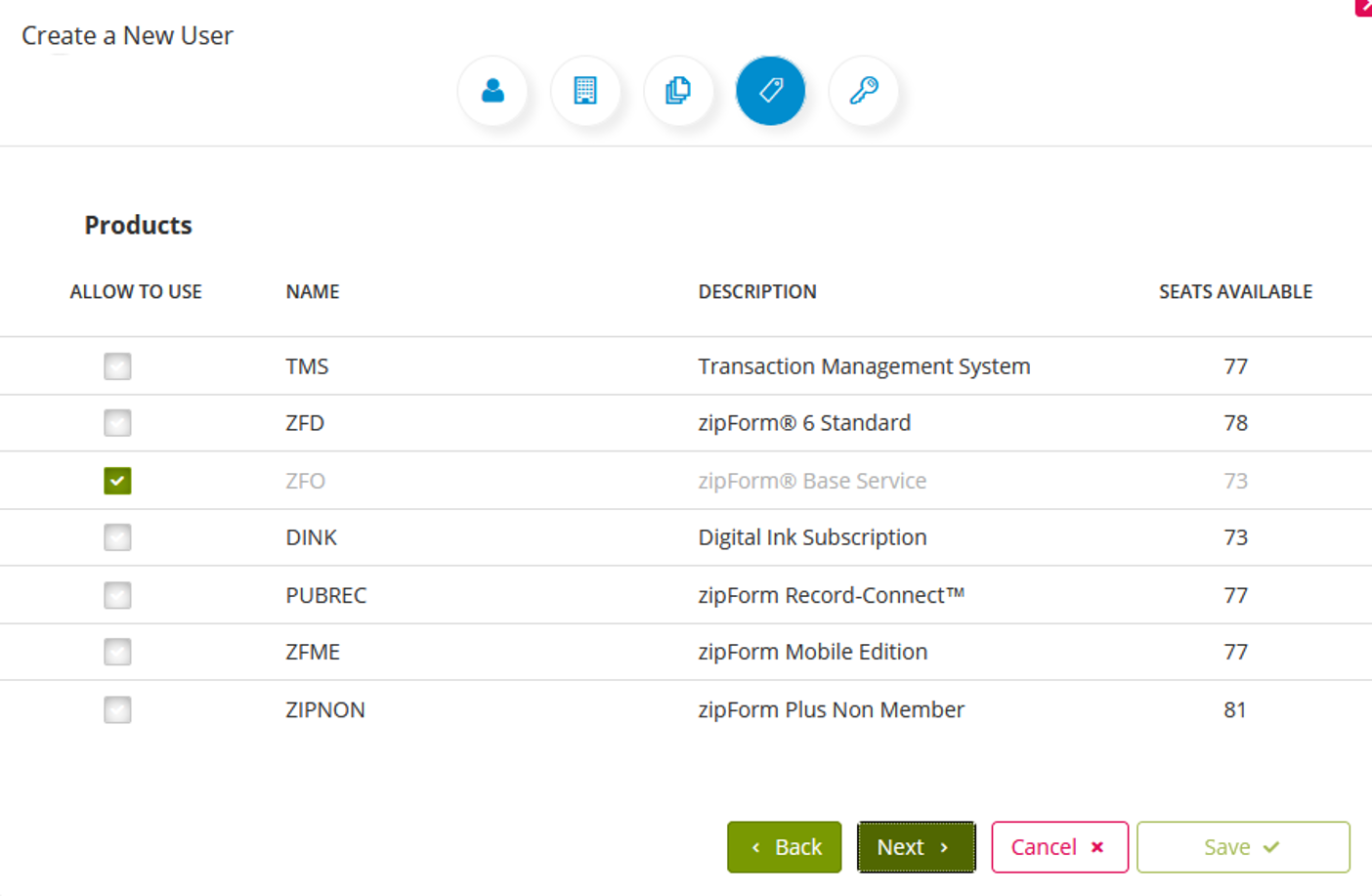Open the user details step icon

[492, 90]
